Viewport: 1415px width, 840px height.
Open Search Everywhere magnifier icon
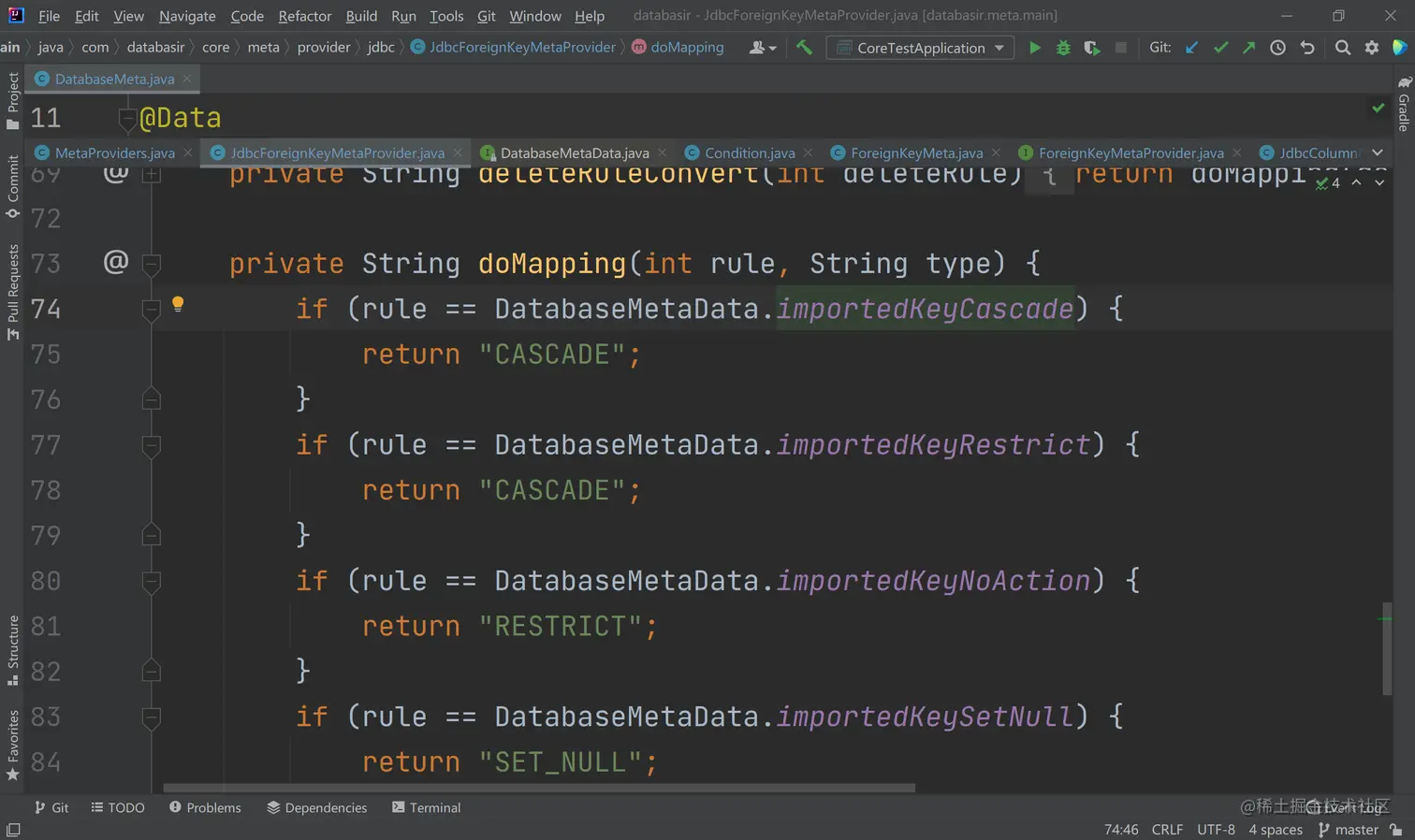(x=1343, y=48)
